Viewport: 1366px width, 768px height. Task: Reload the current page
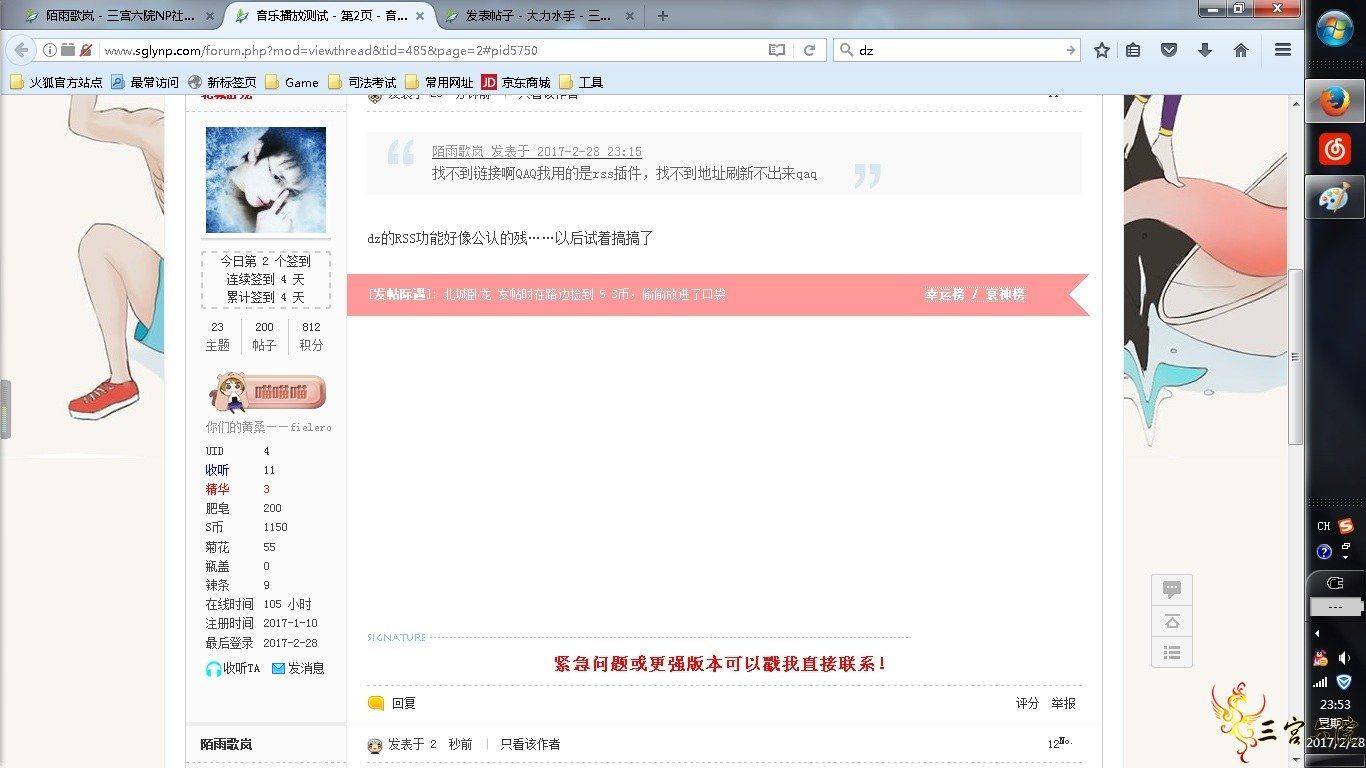[x=809, y=50]
